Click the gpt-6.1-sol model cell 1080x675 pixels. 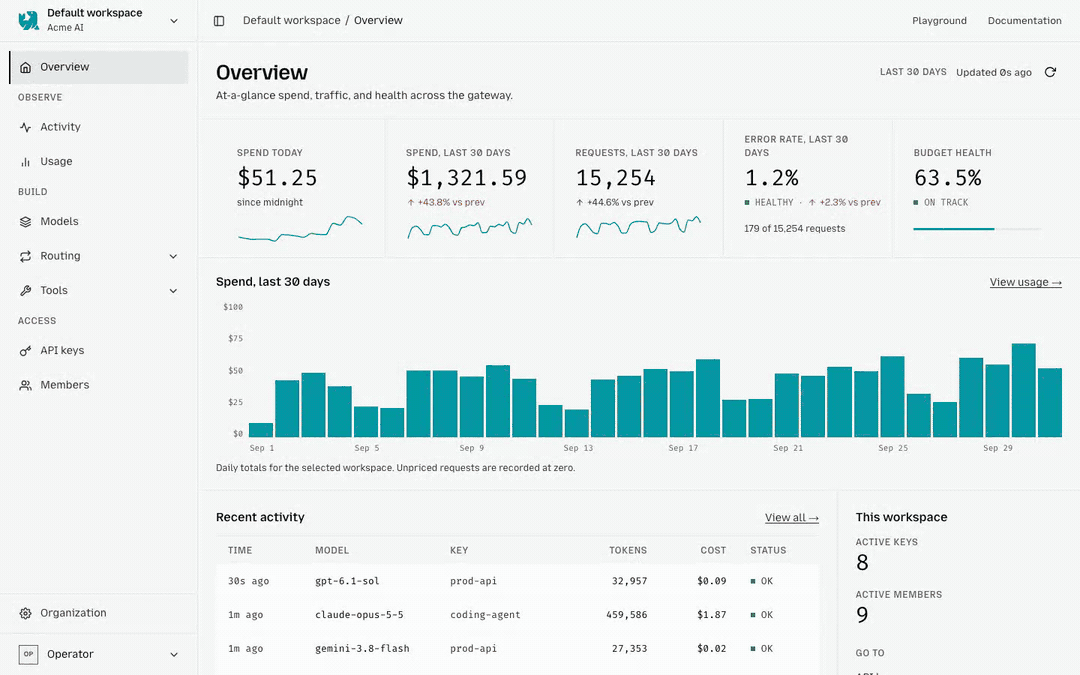pyautogui.click(x=347, y=581)
